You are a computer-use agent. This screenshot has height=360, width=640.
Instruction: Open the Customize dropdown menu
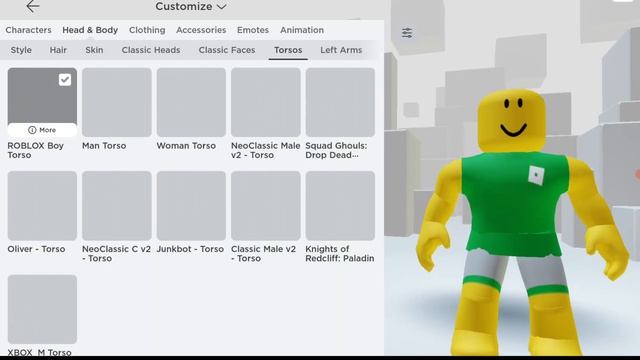[191, 7]
